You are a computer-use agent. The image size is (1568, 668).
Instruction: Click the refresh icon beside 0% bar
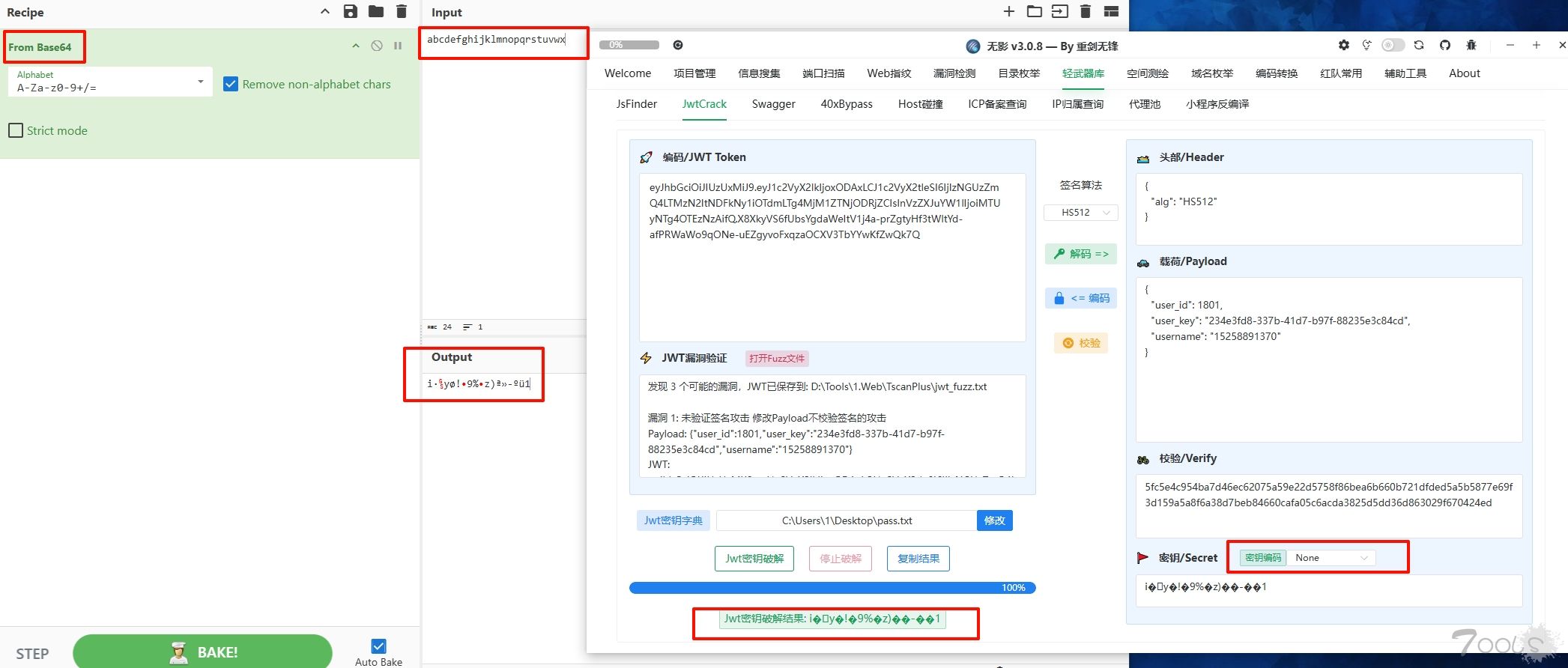click(x=678, y=45)
